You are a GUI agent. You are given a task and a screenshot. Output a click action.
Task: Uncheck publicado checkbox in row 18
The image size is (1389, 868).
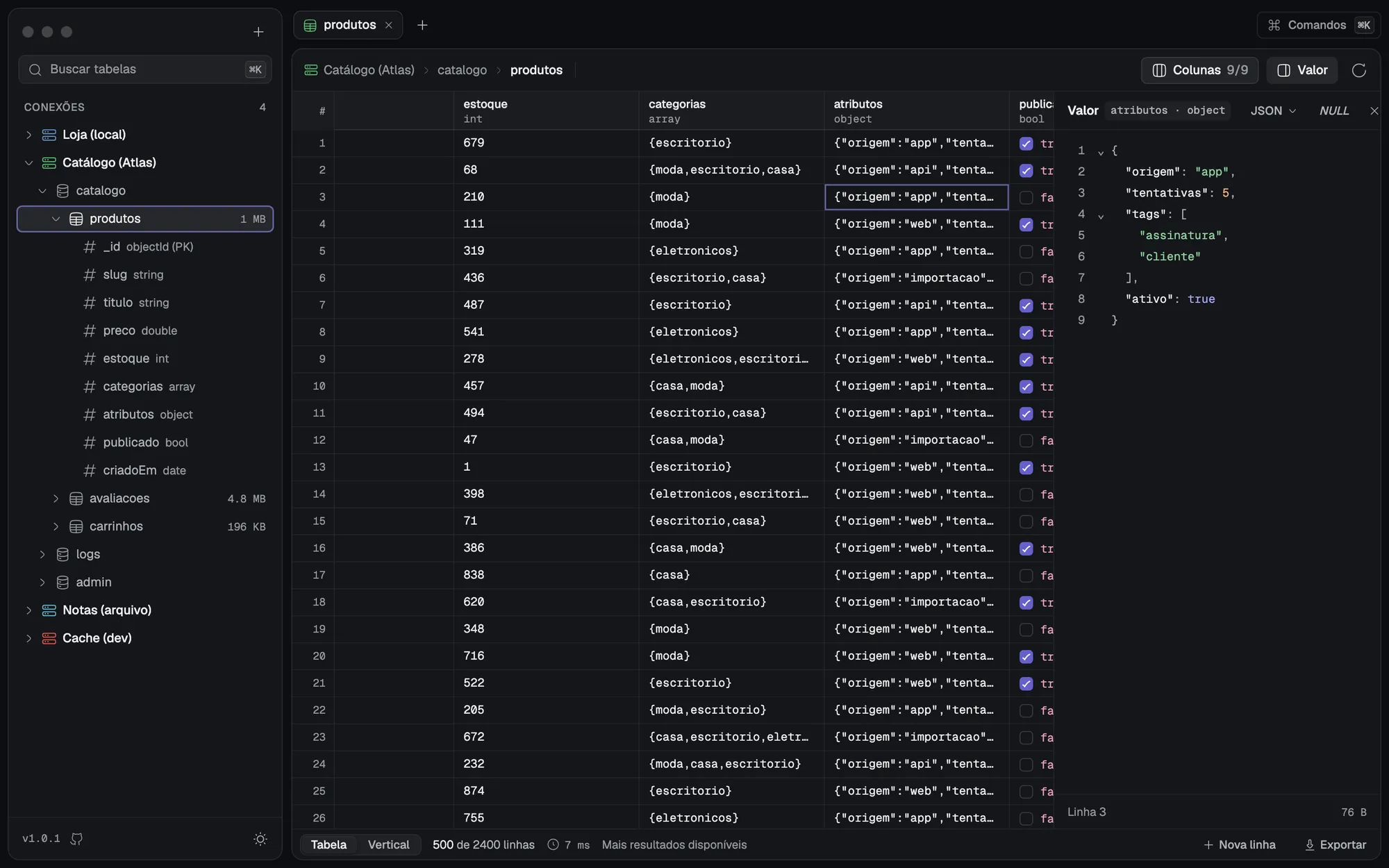[1026, 603]
